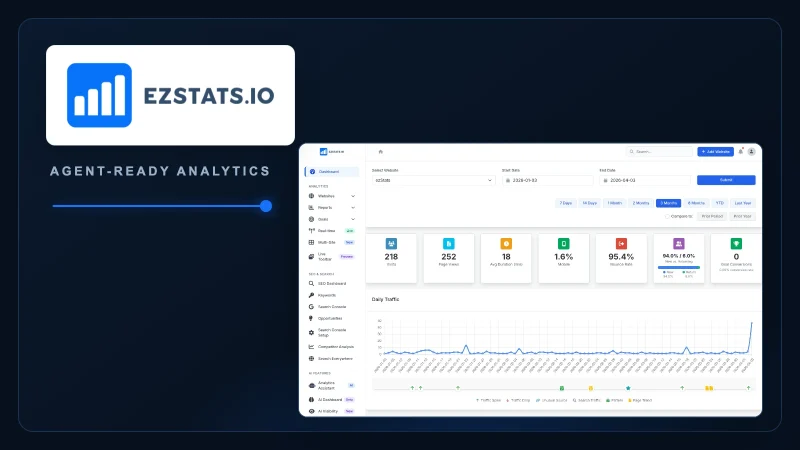Click the Analytics Assistant robot icon
Viewport: 800px width, 450px height.
click(x=312, y=385)
